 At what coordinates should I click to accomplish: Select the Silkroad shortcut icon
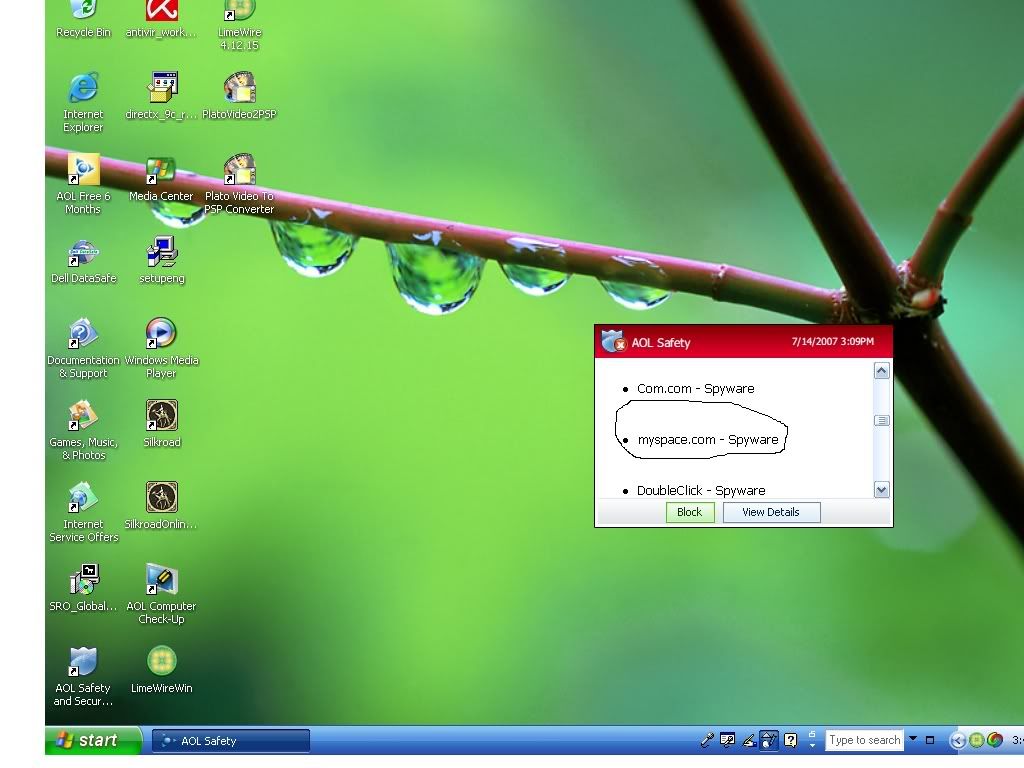pos(162,416)
